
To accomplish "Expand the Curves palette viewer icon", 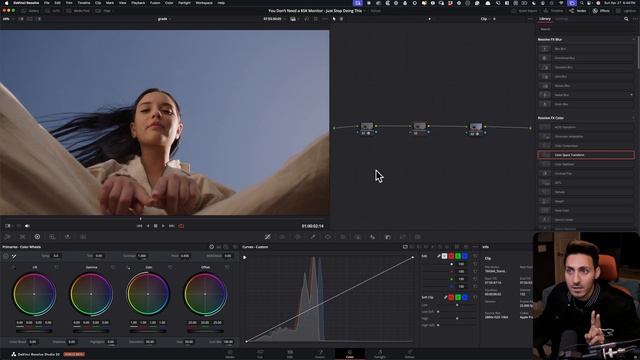I will pyautogui.click(x=405, y=247).
